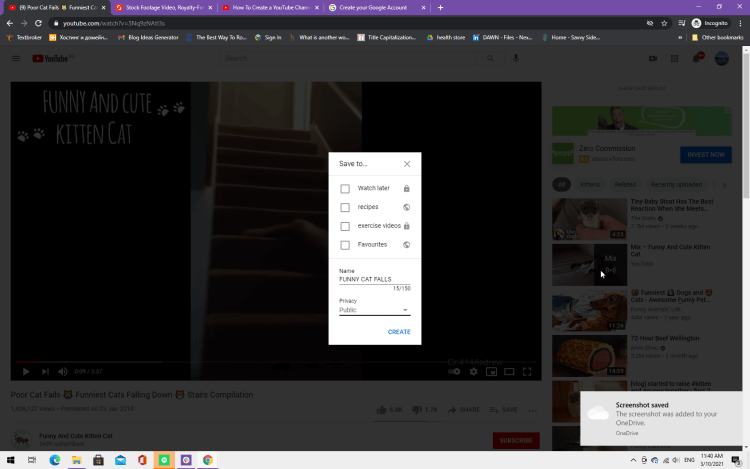Click the YouTube search box

[348, 58]
